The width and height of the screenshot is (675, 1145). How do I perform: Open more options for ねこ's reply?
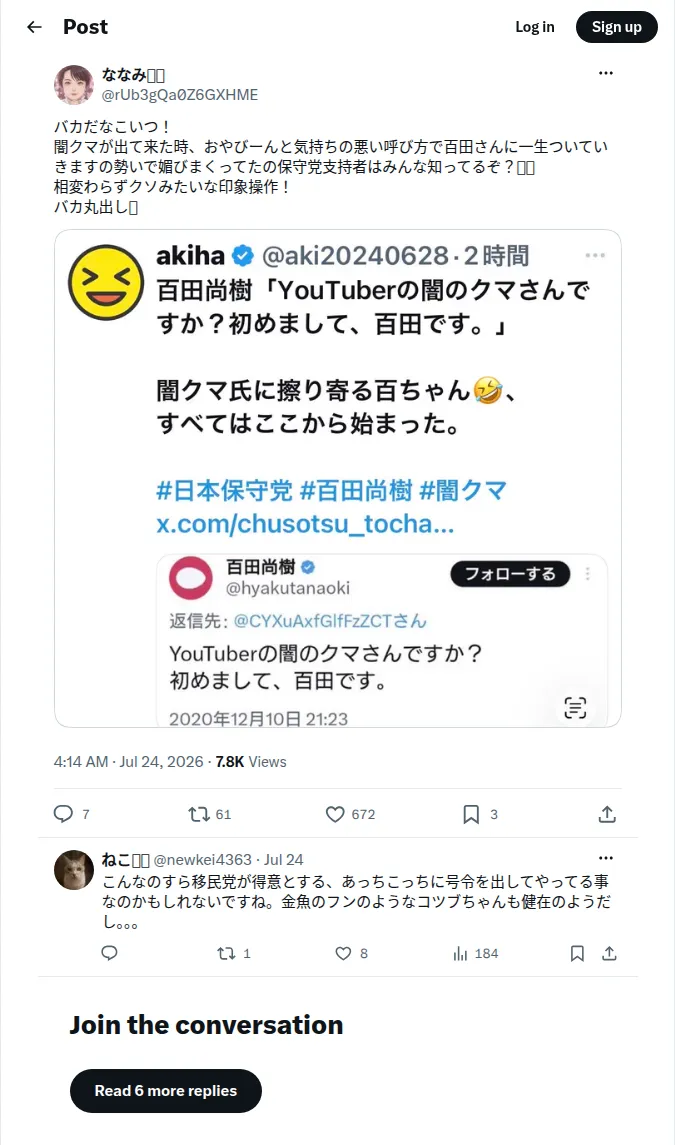(x=606, y=858)
